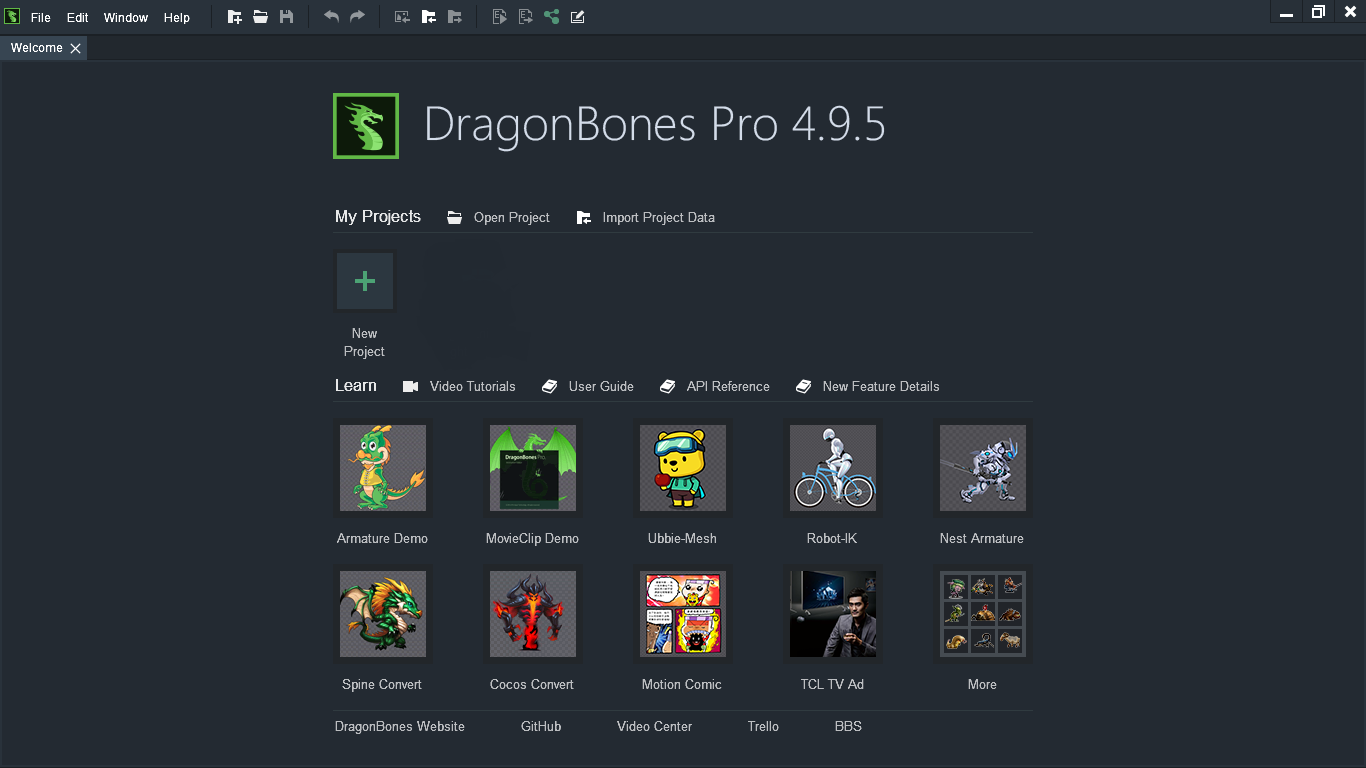Open the Ubbie-Mesh bear thumbnail

pos(683,468)
